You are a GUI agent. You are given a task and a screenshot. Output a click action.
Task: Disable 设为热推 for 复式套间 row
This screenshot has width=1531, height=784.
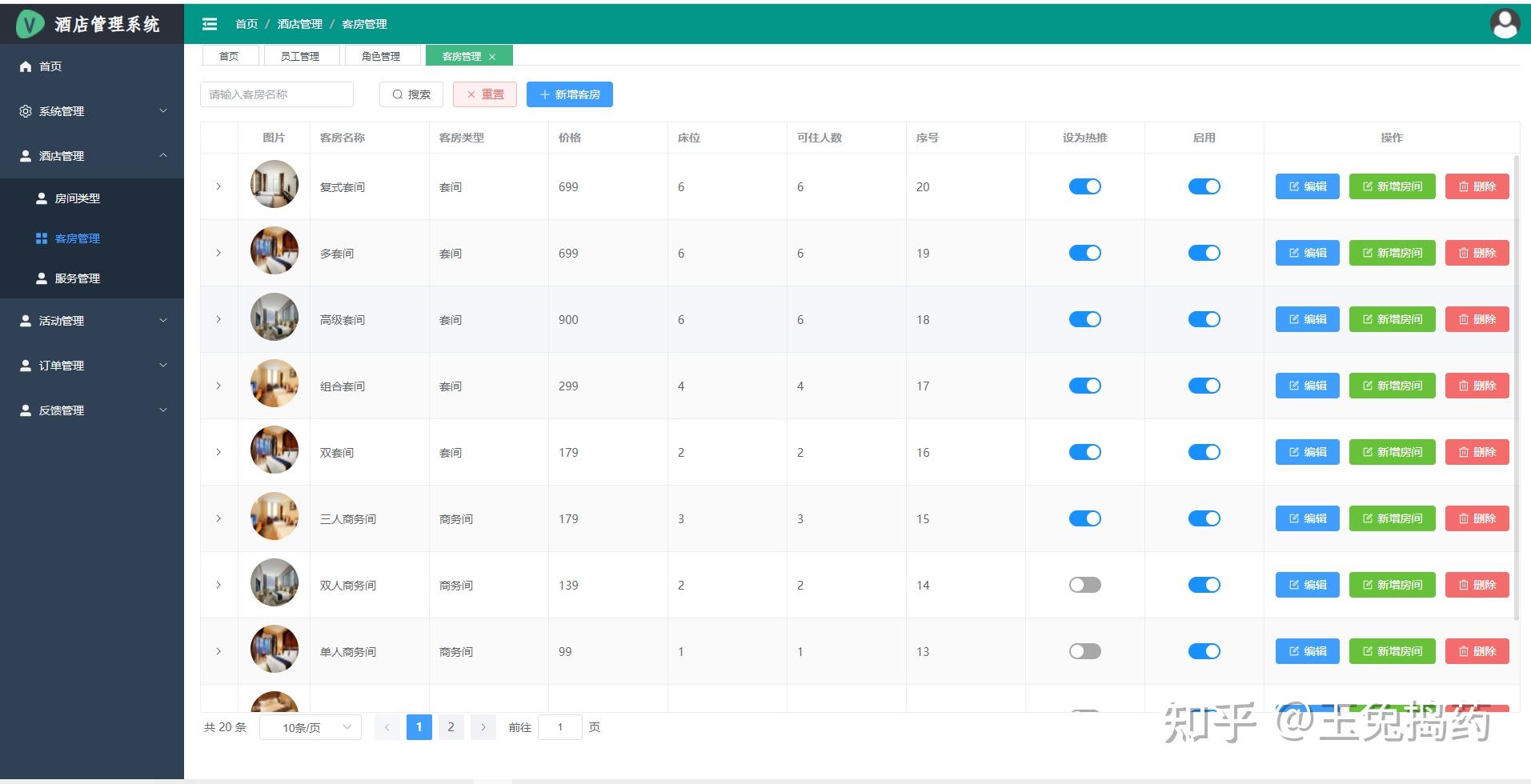1084,186
